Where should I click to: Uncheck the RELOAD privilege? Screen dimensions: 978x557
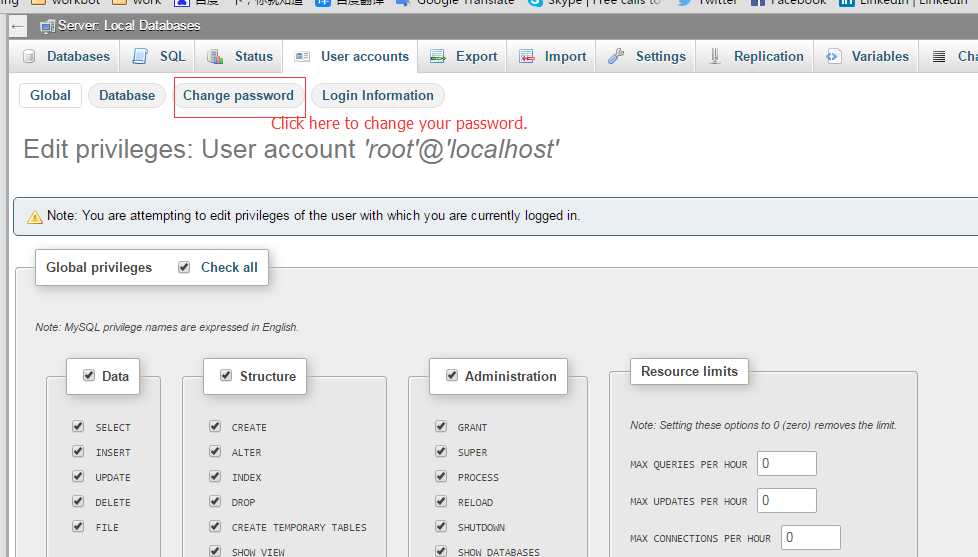click(441, 501)
